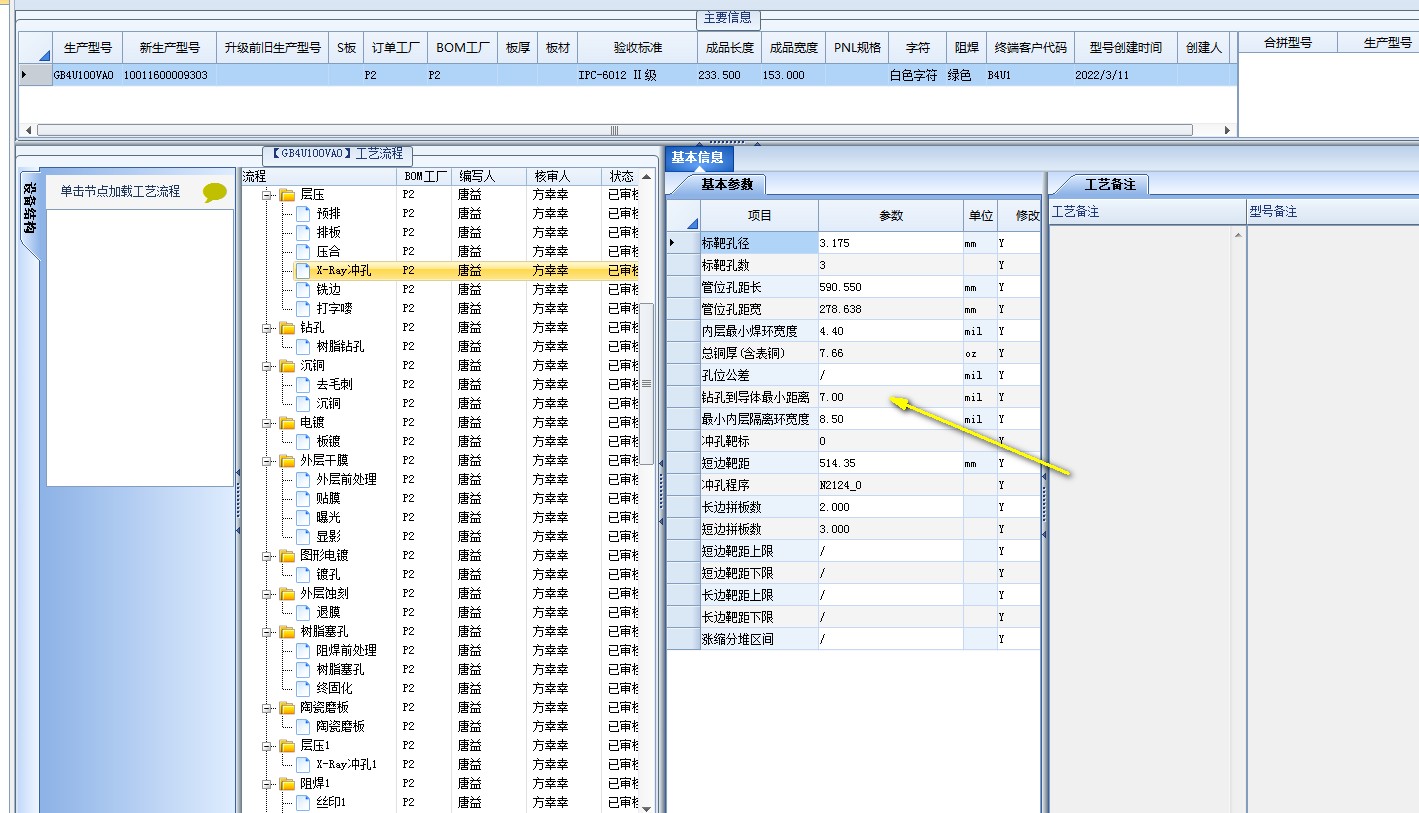Screen dimensions: 1419x813
Task: Select the 总铜厚 value 7.66
Action: [x=890, y=353]
